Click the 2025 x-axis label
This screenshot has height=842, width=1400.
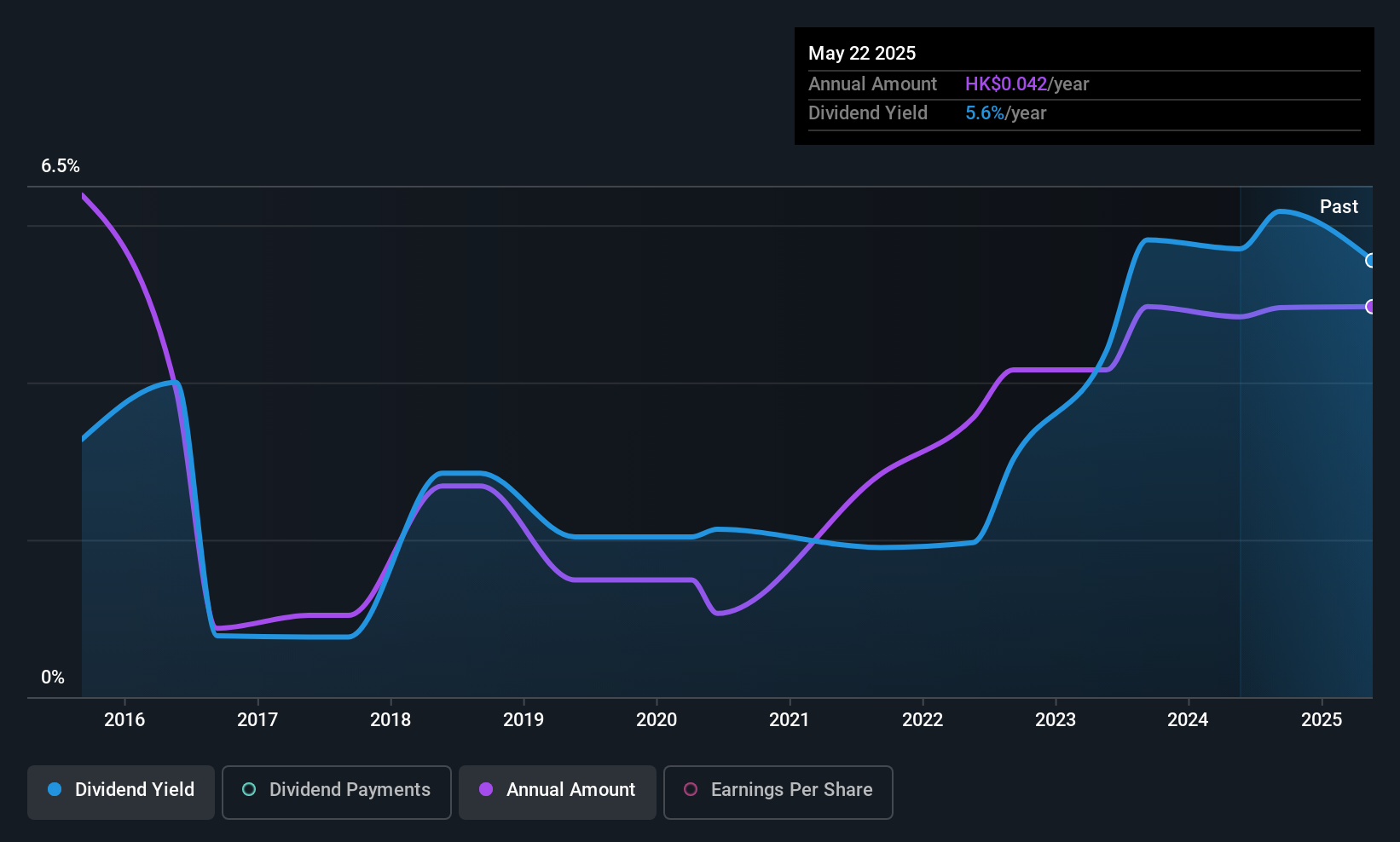(1322, 719)
